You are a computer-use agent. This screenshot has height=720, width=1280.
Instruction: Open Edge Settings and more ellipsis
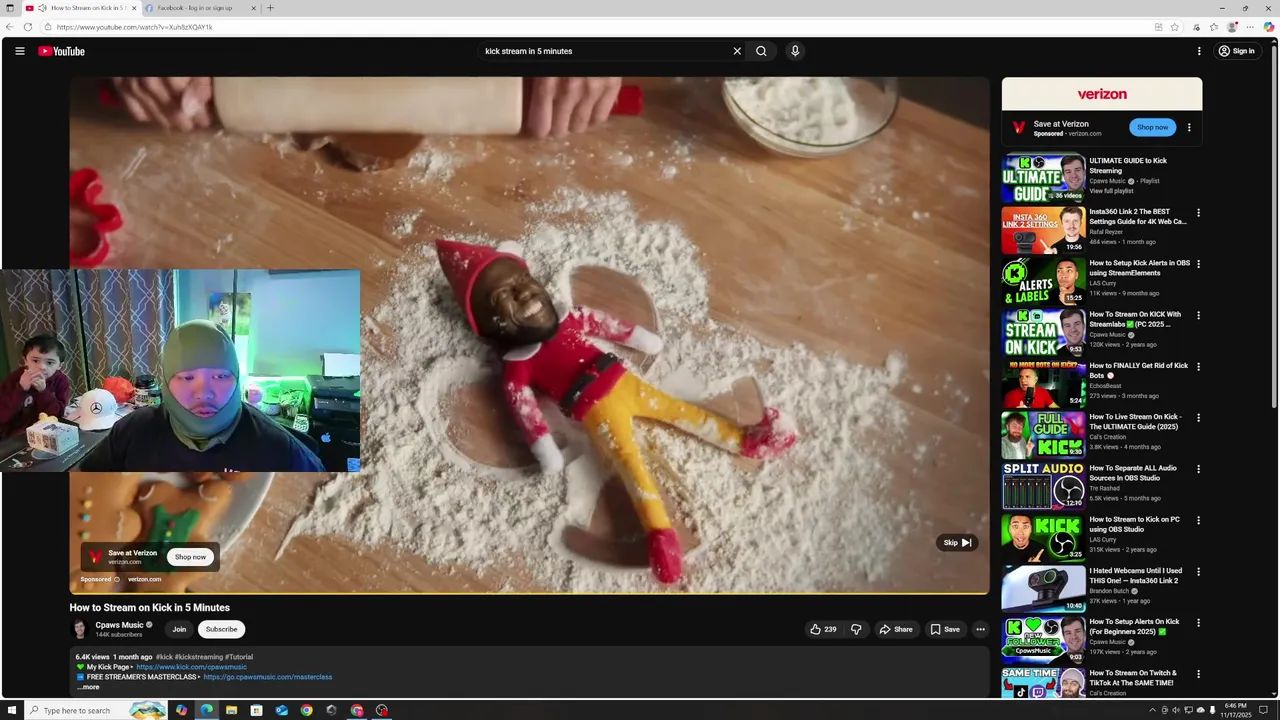1250,27
